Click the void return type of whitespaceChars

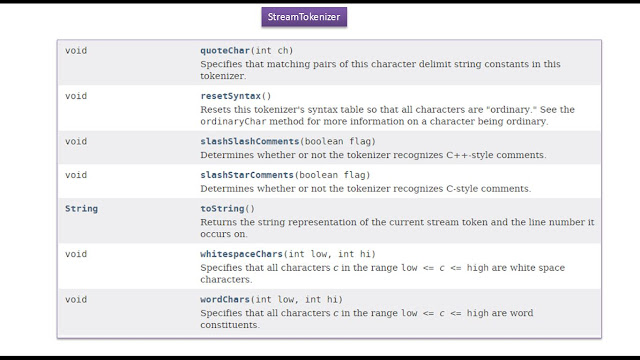pyautogui.click(x=76, y=254)
